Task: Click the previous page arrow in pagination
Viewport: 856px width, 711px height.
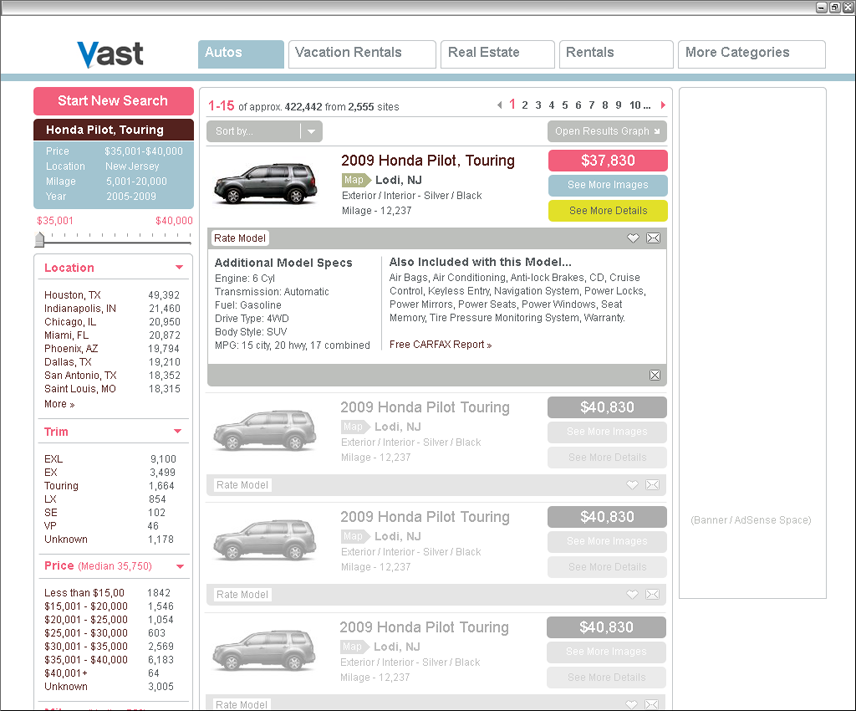Action: 500,105
